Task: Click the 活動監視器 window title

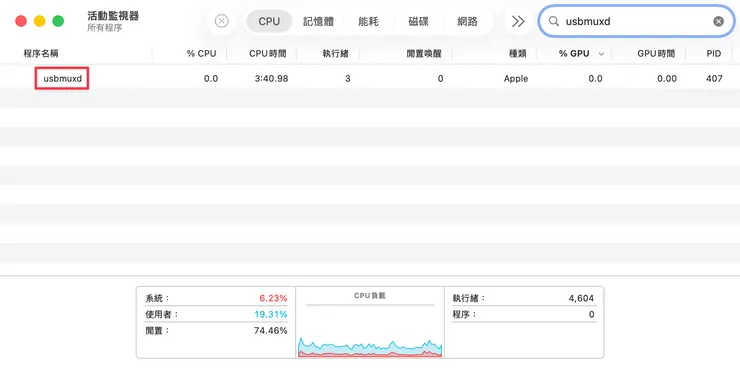Action: [113, 16]
